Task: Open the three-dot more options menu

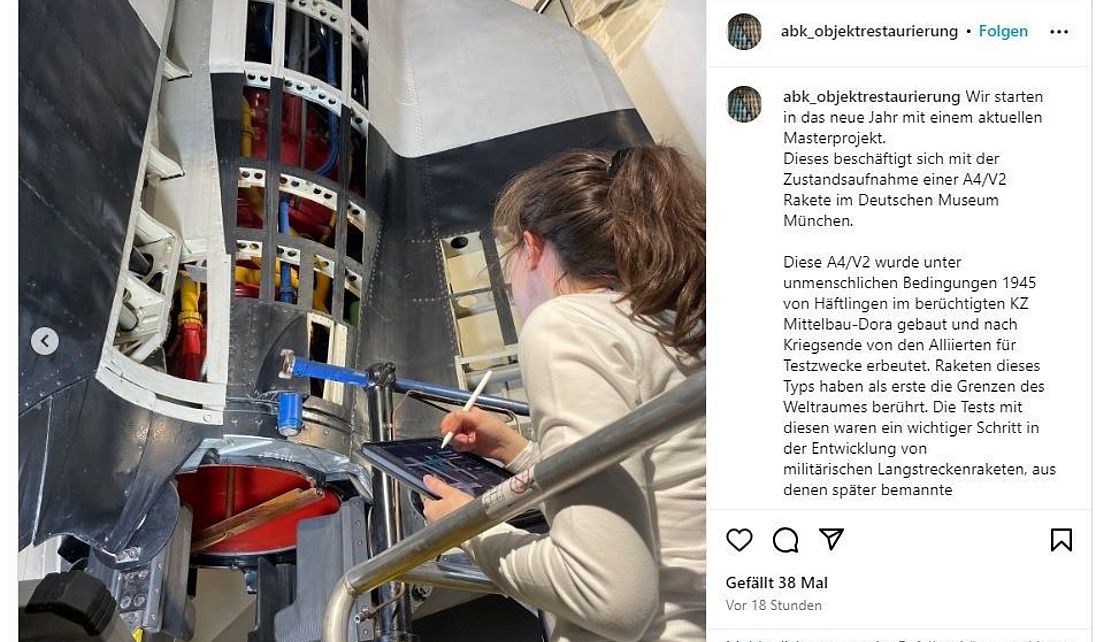Action: [1059, 31]
